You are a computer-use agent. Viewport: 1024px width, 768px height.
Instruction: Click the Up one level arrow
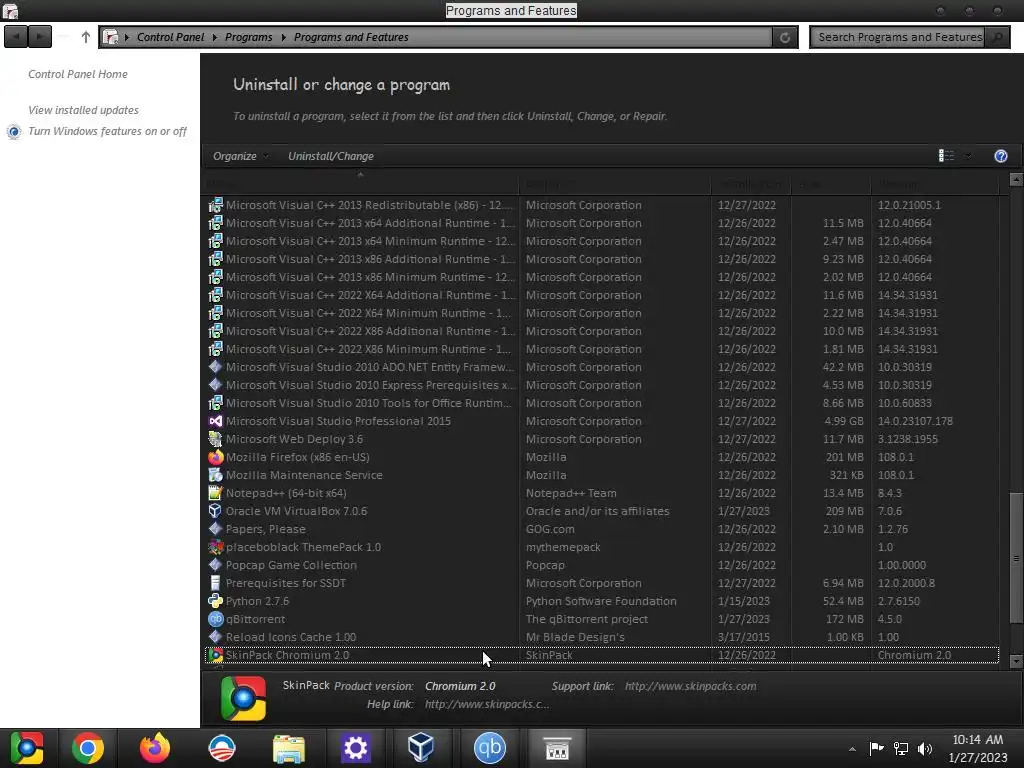[x=86, y=37]
